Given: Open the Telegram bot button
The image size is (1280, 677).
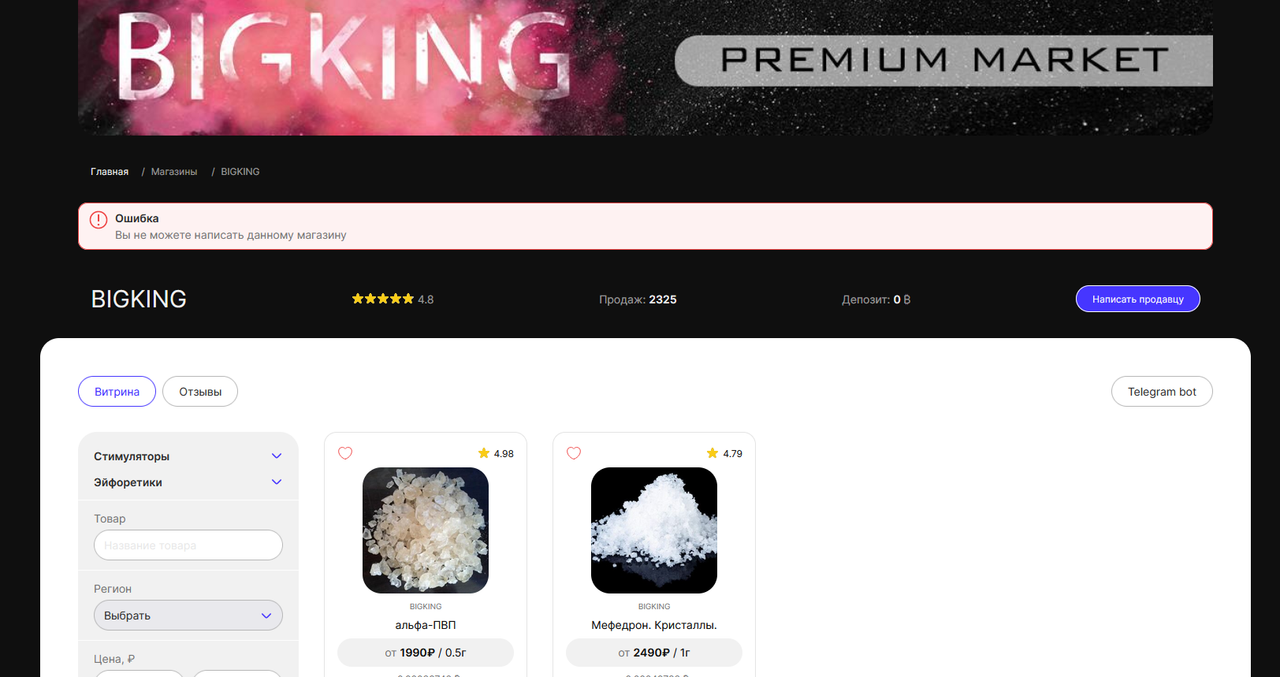Looking at the screenshot, I should pos(1162,392).
